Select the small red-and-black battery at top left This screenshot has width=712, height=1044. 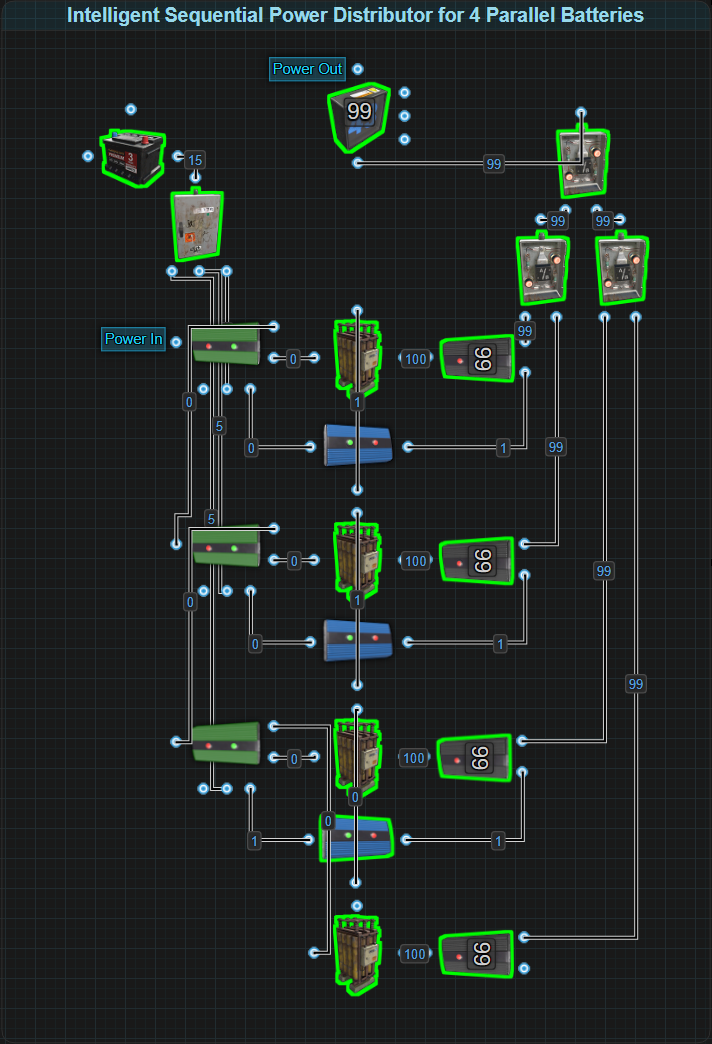[133, 158]
